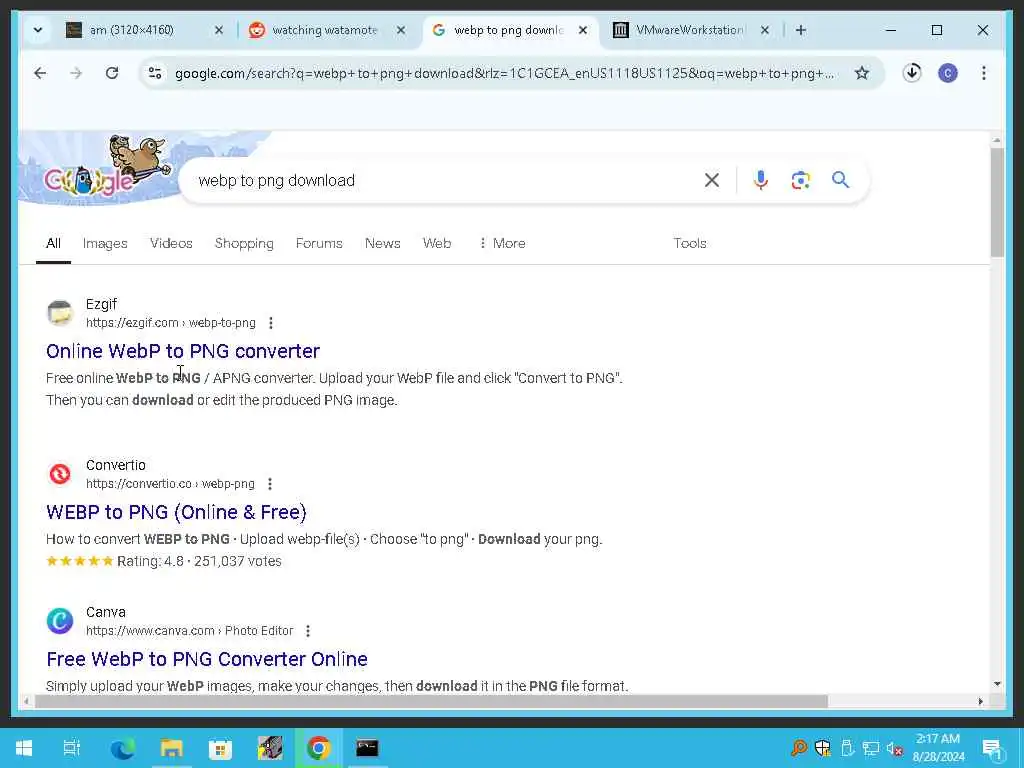Click the vertical page scrollbar thumb
The height and width of the screenshot is (768, 1024).
[997, 202]
